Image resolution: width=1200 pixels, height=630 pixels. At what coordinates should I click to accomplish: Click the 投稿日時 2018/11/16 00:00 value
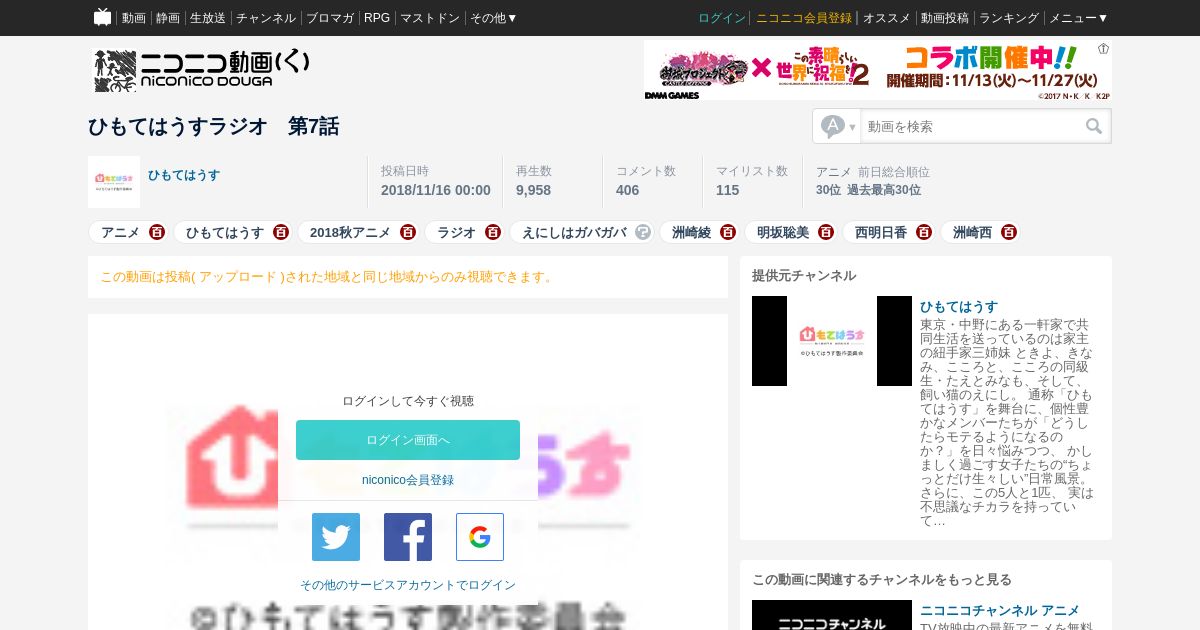click(x=436, y=190)
